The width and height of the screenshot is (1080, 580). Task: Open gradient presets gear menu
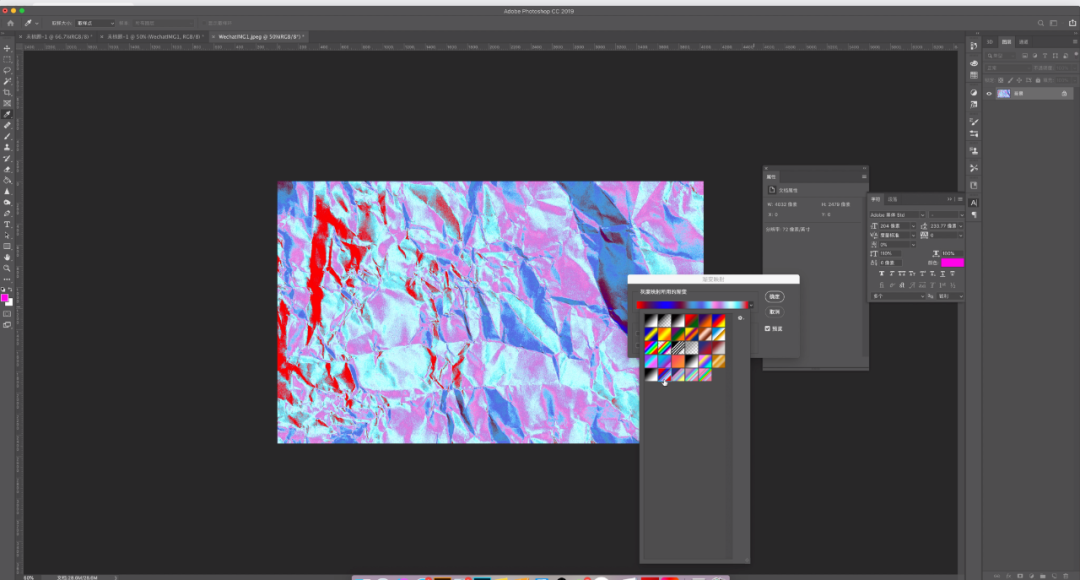tap(740, 318)
